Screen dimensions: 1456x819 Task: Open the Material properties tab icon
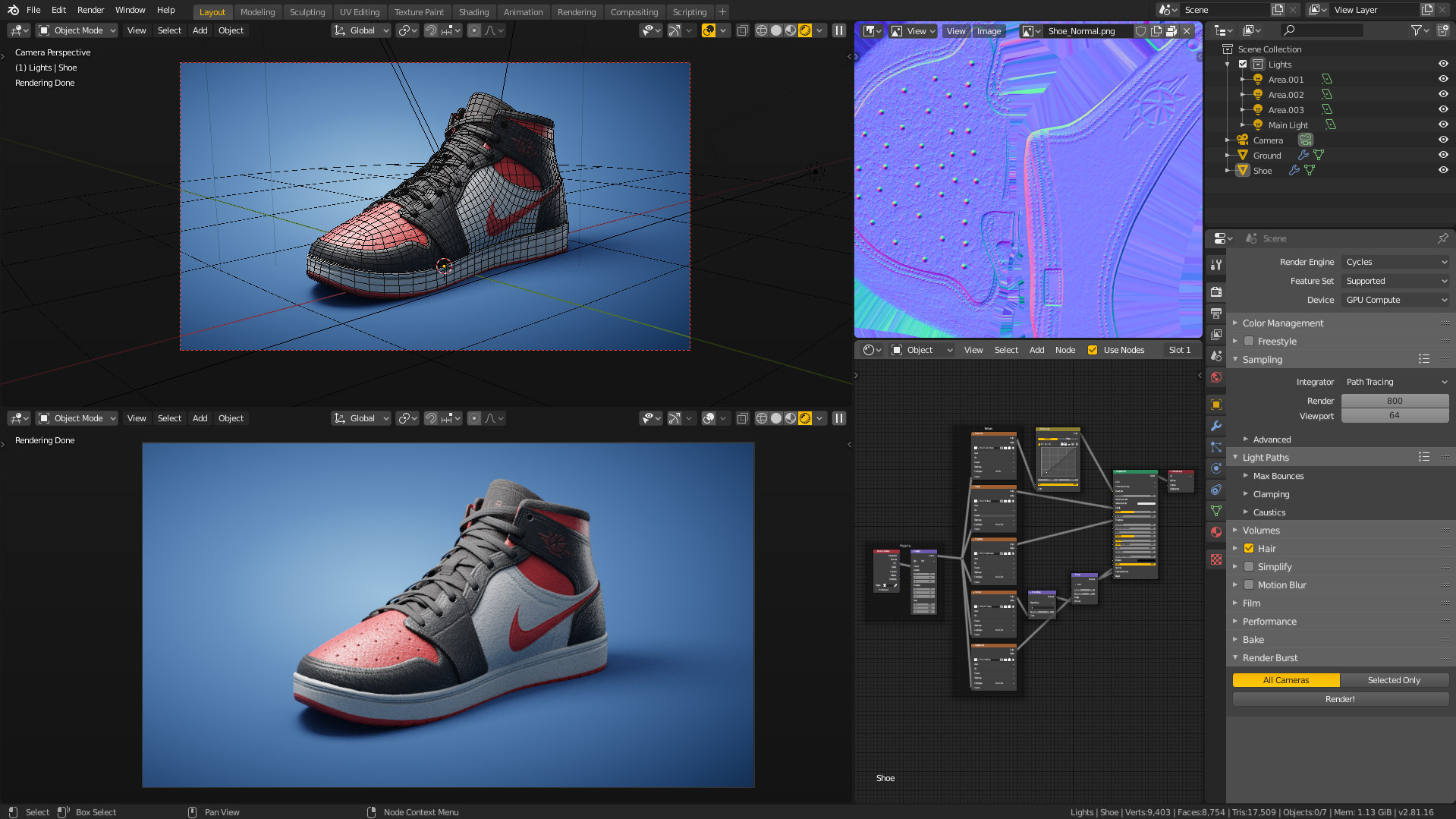pyautogui.click(x=1216, y=532)
